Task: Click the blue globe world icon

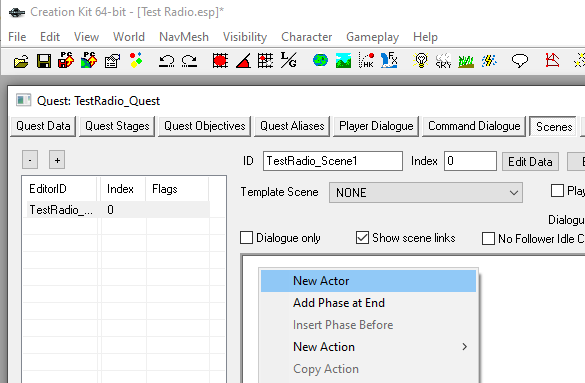Action: pyautogui.click(x=320, y=60)
